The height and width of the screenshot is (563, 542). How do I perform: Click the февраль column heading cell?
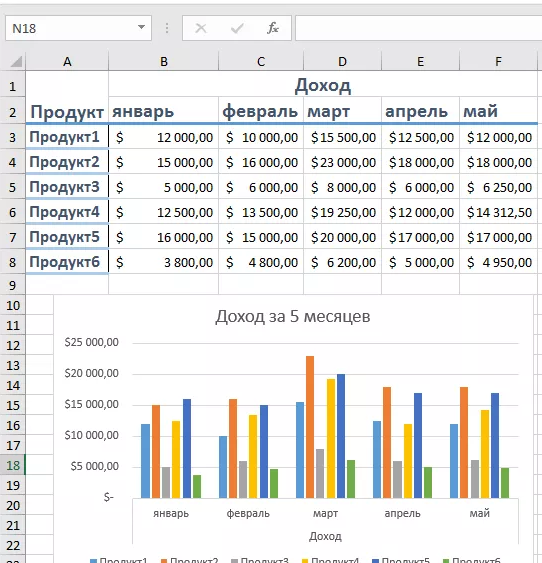pos(261,111)
